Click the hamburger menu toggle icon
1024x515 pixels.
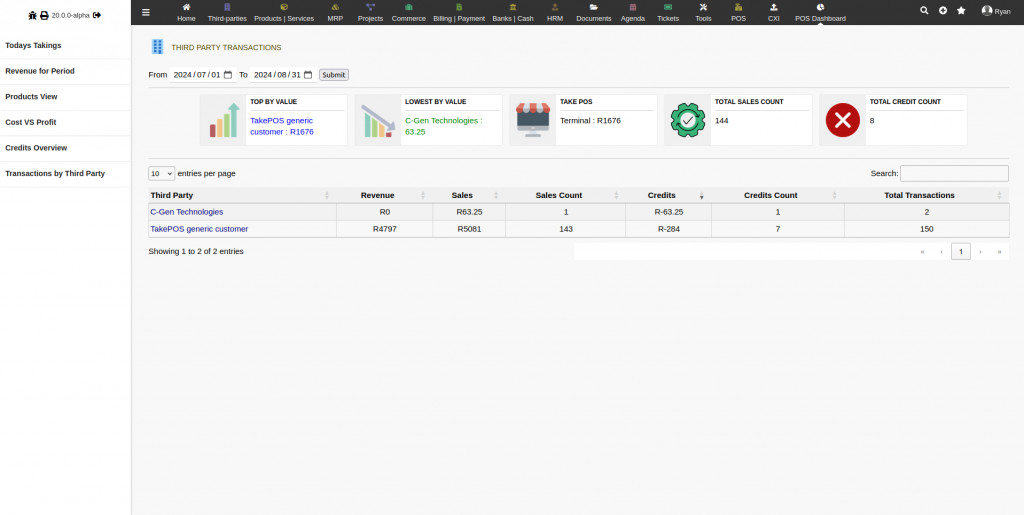146,12
